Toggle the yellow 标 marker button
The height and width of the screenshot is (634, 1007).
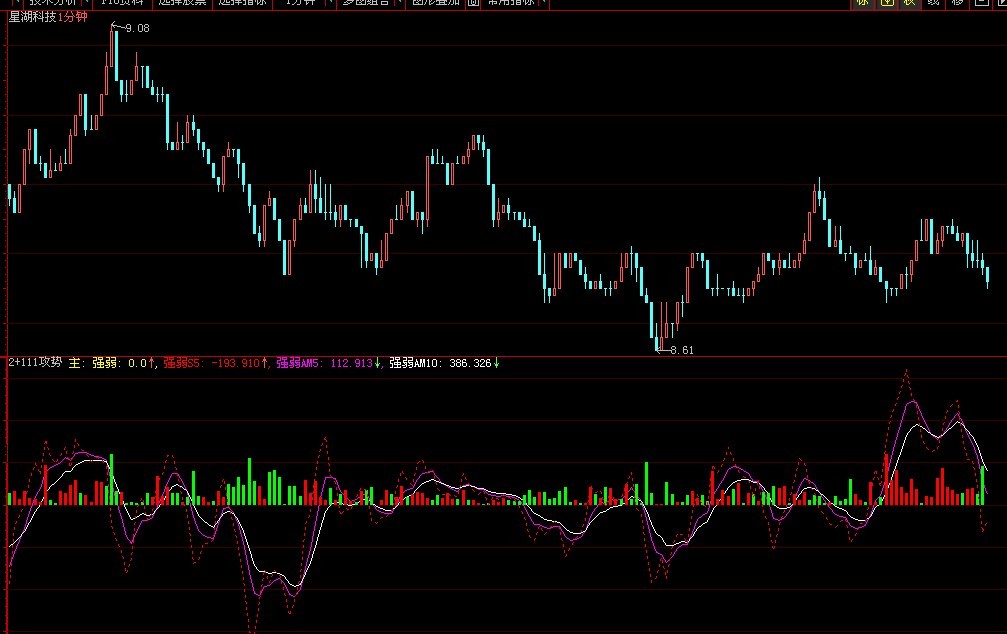[862, 3]
